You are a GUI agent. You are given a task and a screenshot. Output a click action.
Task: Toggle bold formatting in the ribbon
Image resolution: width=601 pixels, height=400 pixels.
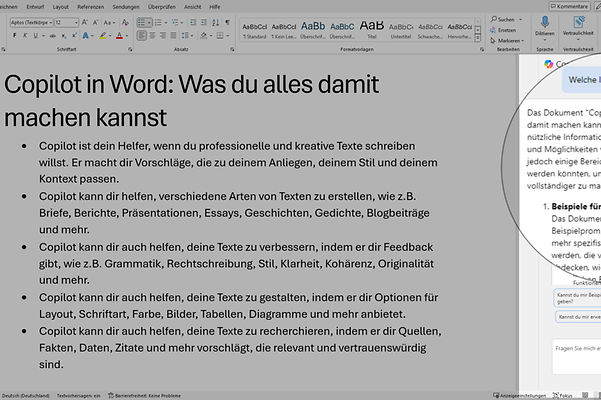[14, 35]
